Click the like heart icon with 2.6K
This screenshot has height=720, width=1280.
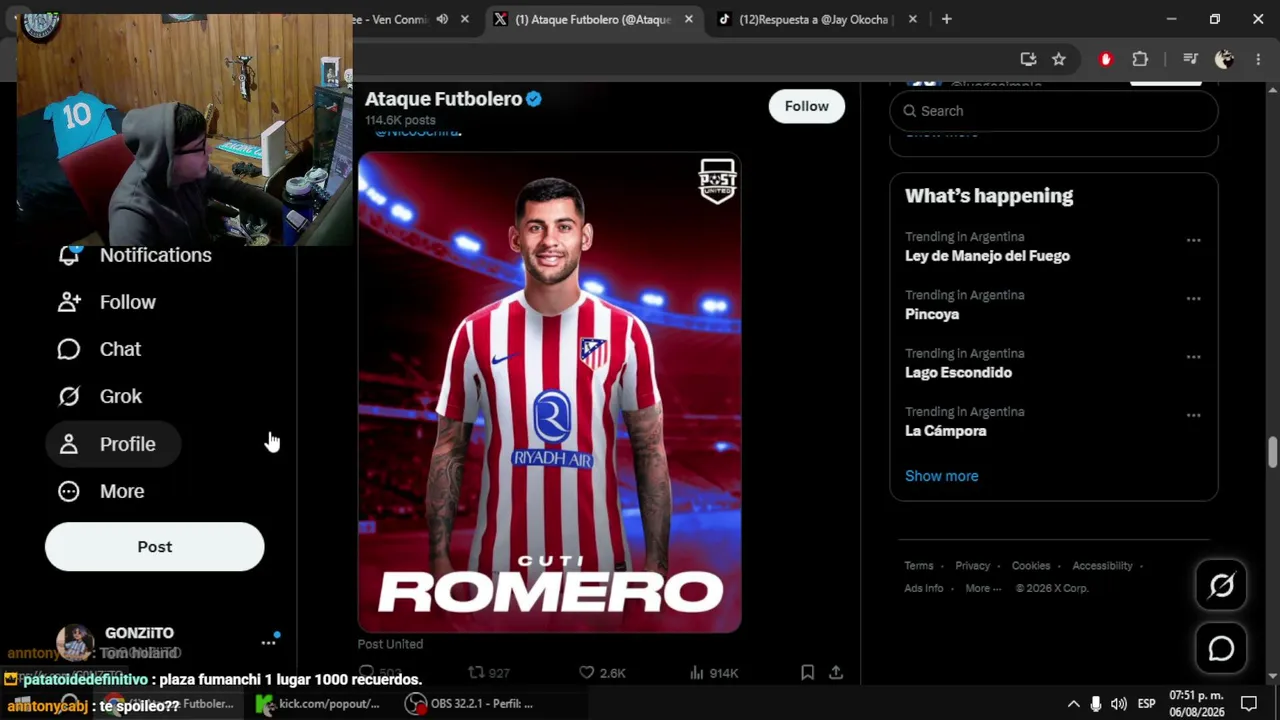click(x=587, y=673)
